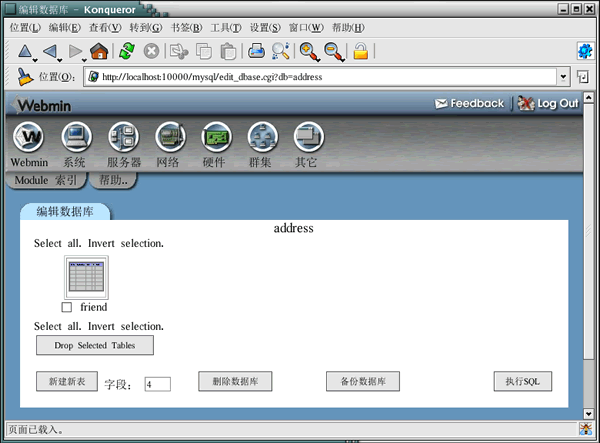Click the Konqueror gear animation icon

pyautogui.click(x=585, y=51)
